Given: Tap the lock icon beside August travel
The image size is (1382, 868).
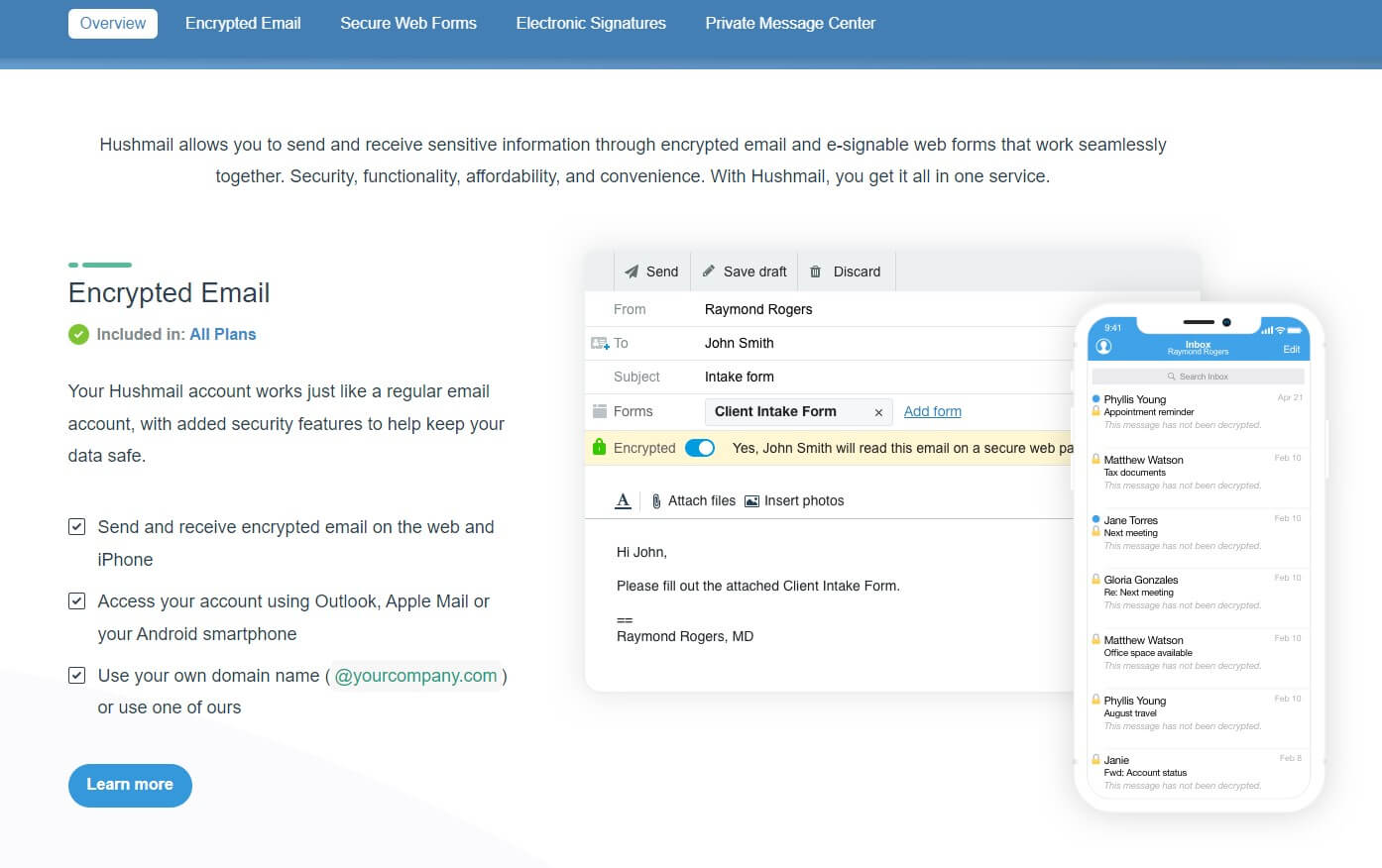Looking at the screenshot, I should pyautogui.click(x=1095, y=700).
